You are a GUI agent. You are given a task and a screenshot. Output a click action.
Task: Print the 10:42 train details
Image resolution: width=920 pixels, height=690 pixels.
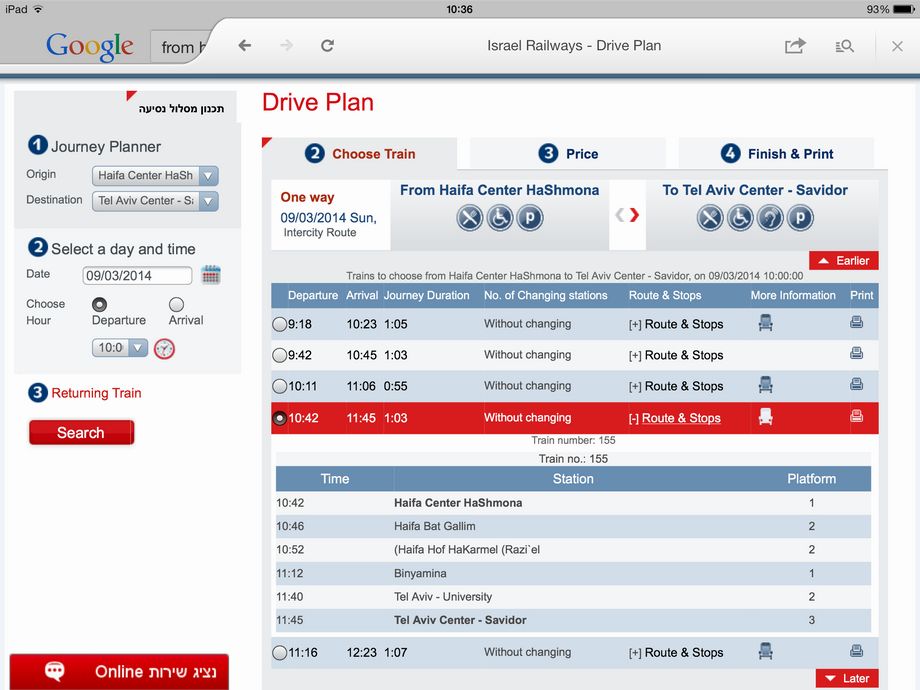point(857,416)
